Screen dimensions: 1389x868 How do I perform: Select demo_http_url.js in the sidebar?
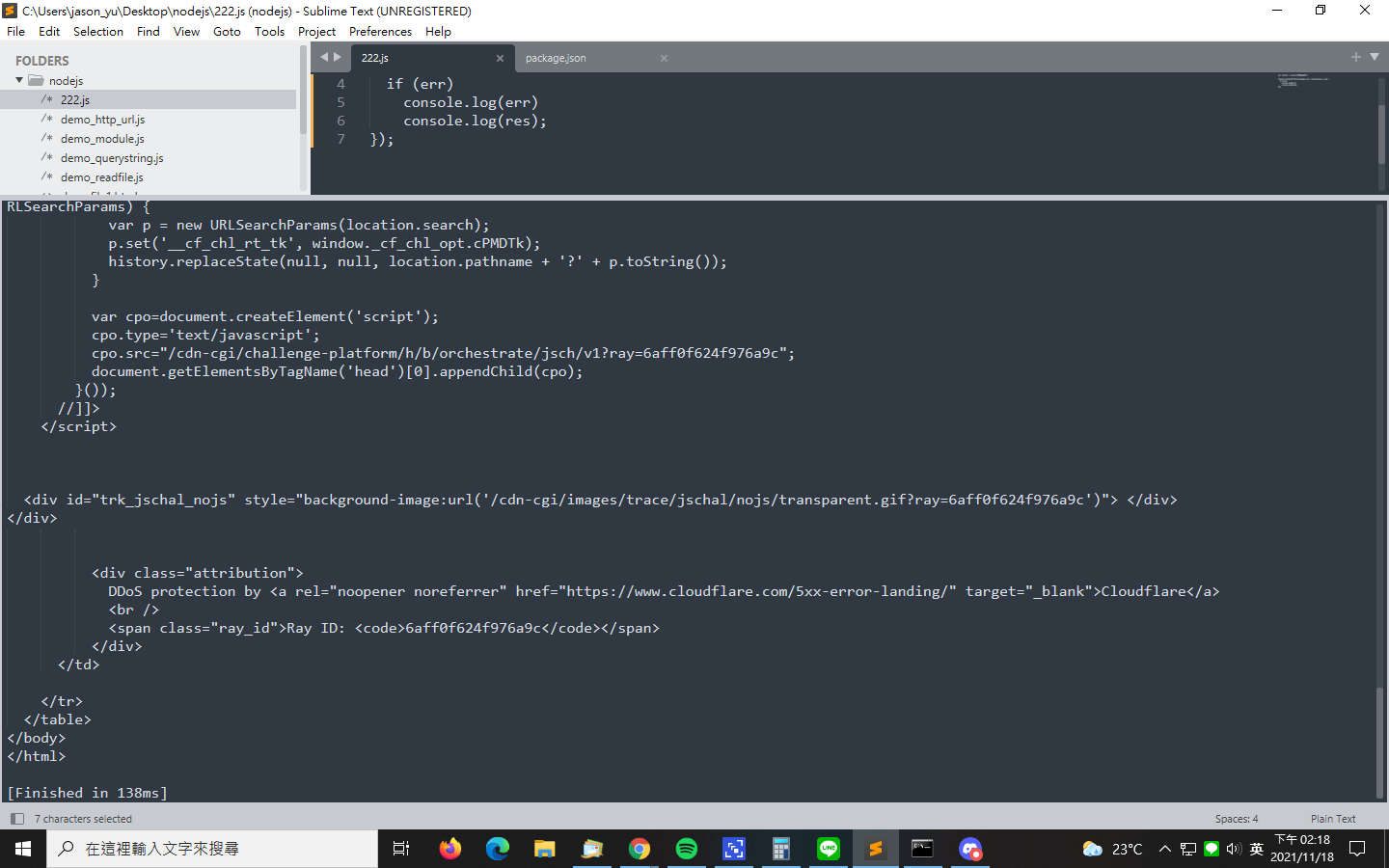tap(102, 119)
